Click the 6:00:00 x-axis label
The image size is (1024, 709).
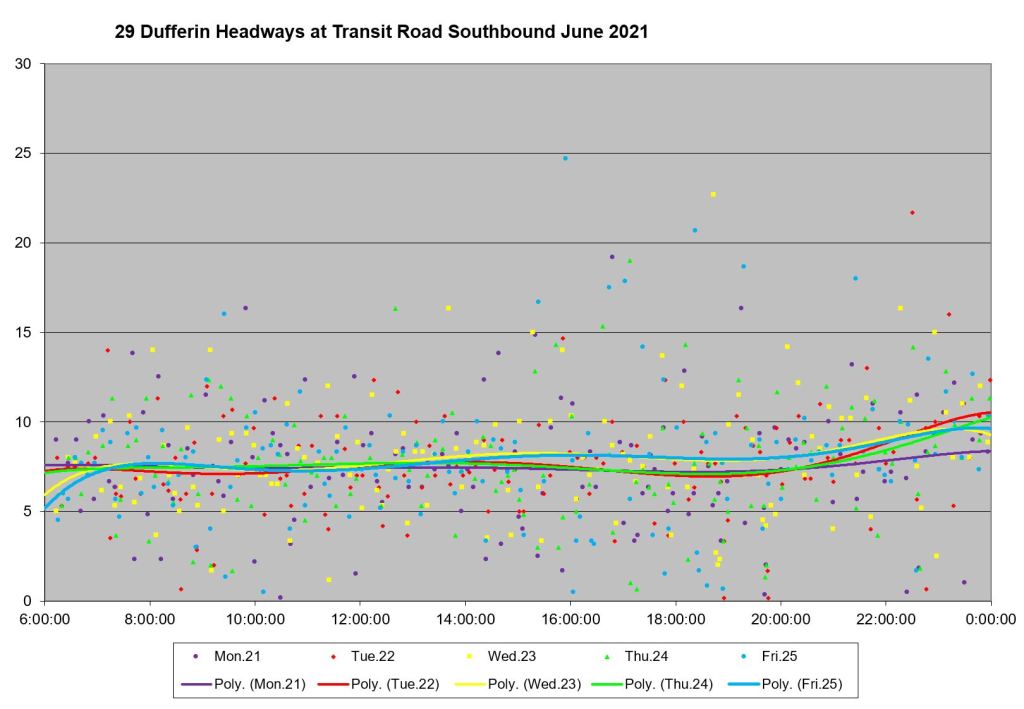pyautogui.click(x=44, y=619)
